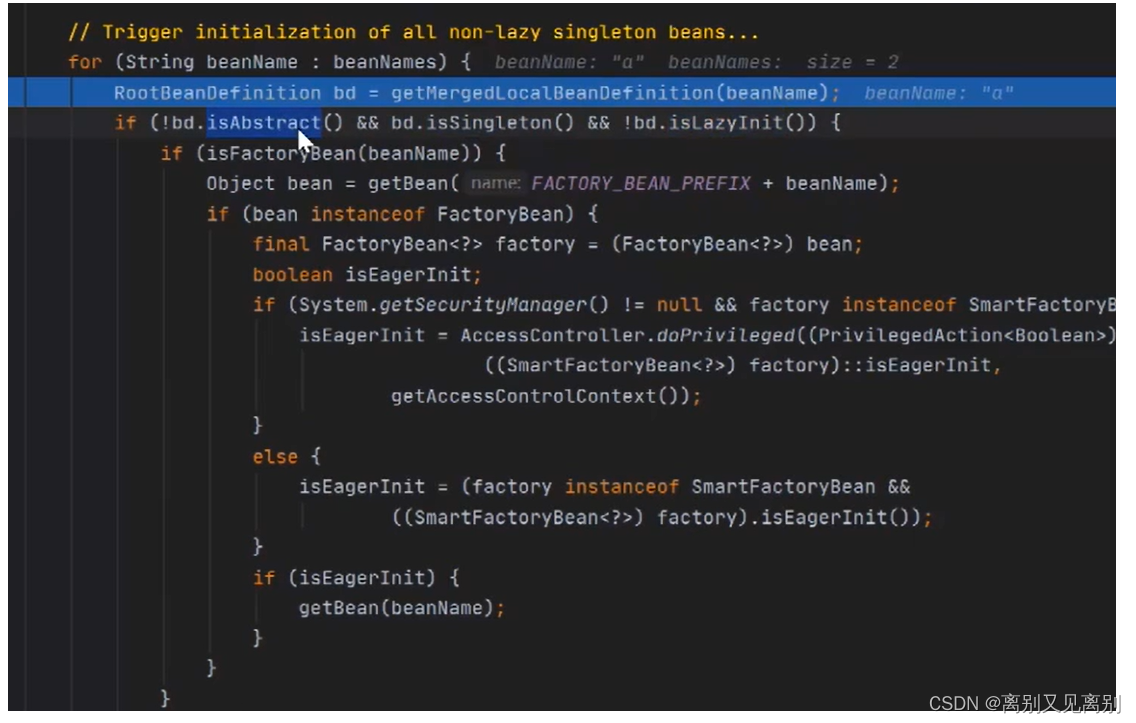
Task: Click the selected "isAbstract" method name
Action: pos(264,123)
